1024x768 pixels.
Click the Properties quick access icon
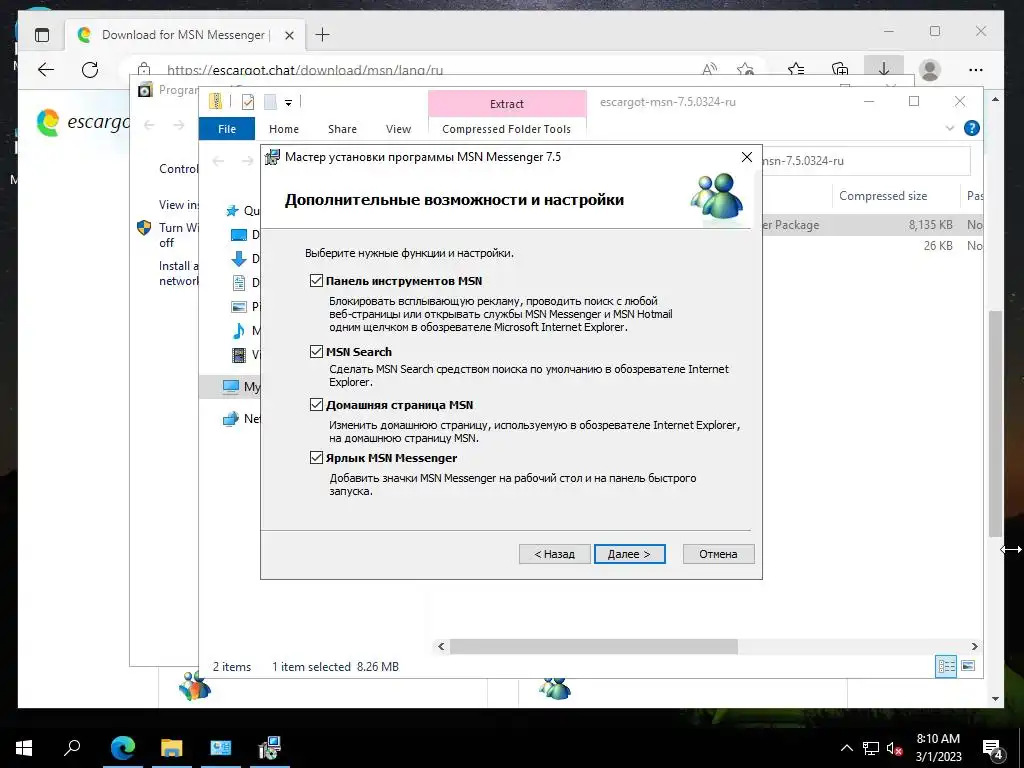coord(248,102)
